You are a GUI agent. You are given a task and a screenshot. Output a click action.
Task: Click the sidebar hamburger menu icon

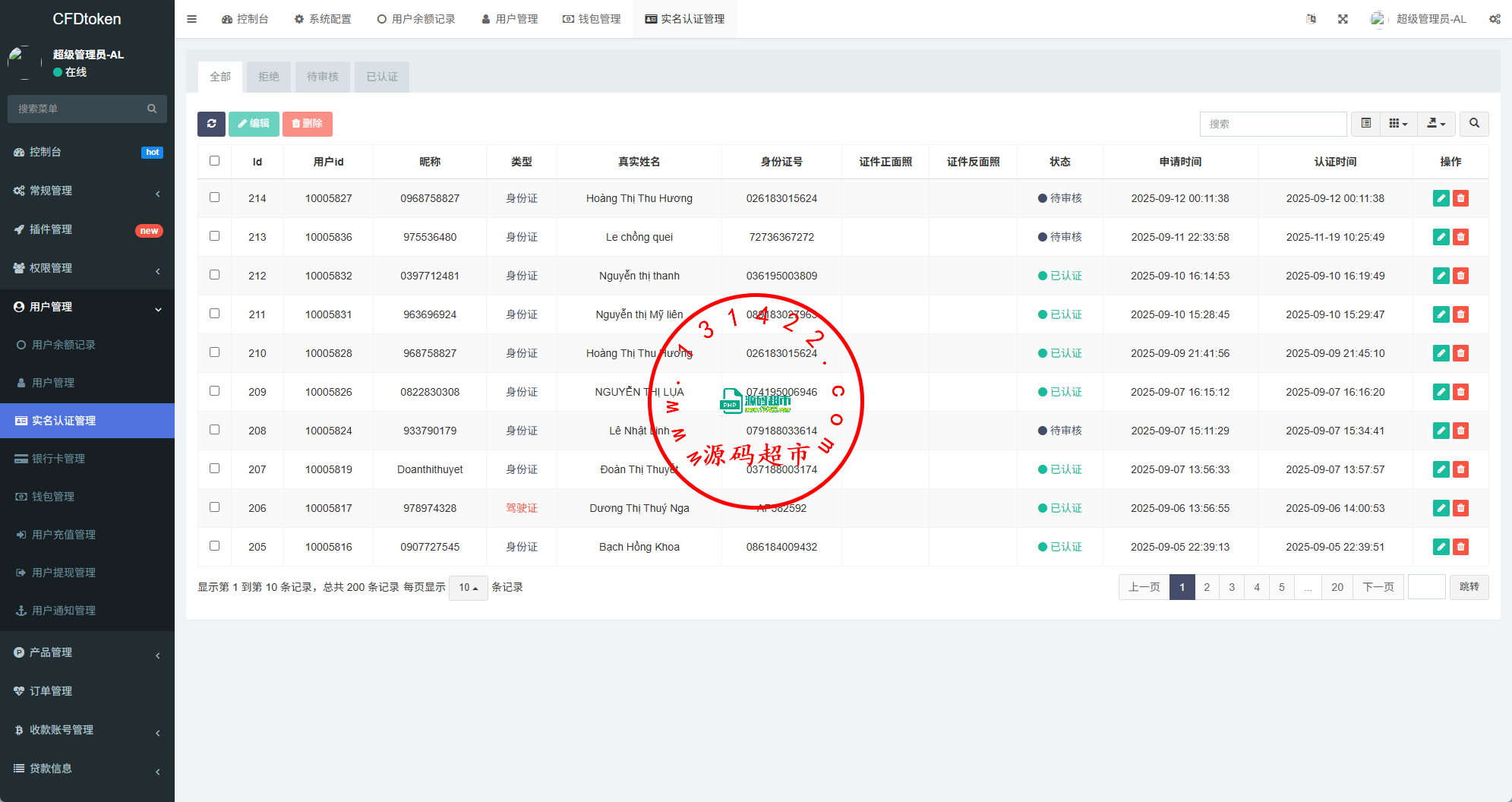tap(192, 19)
